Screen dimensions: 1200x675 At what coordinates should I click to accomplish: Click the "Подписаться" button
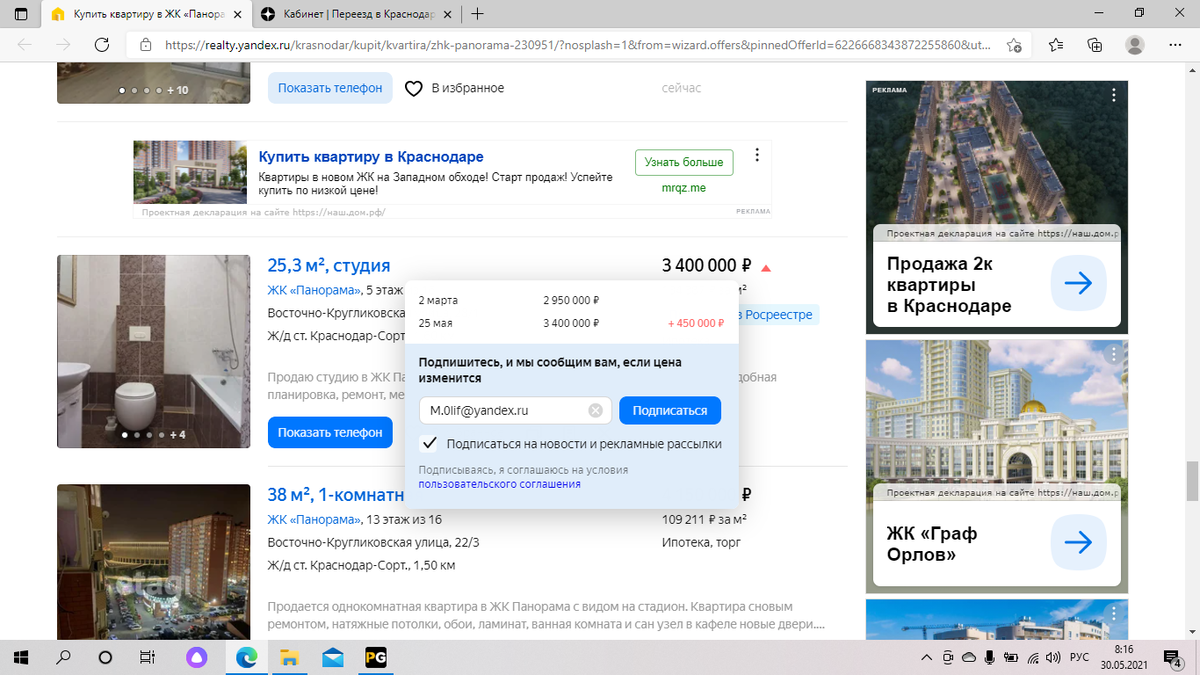coord(670,410)
